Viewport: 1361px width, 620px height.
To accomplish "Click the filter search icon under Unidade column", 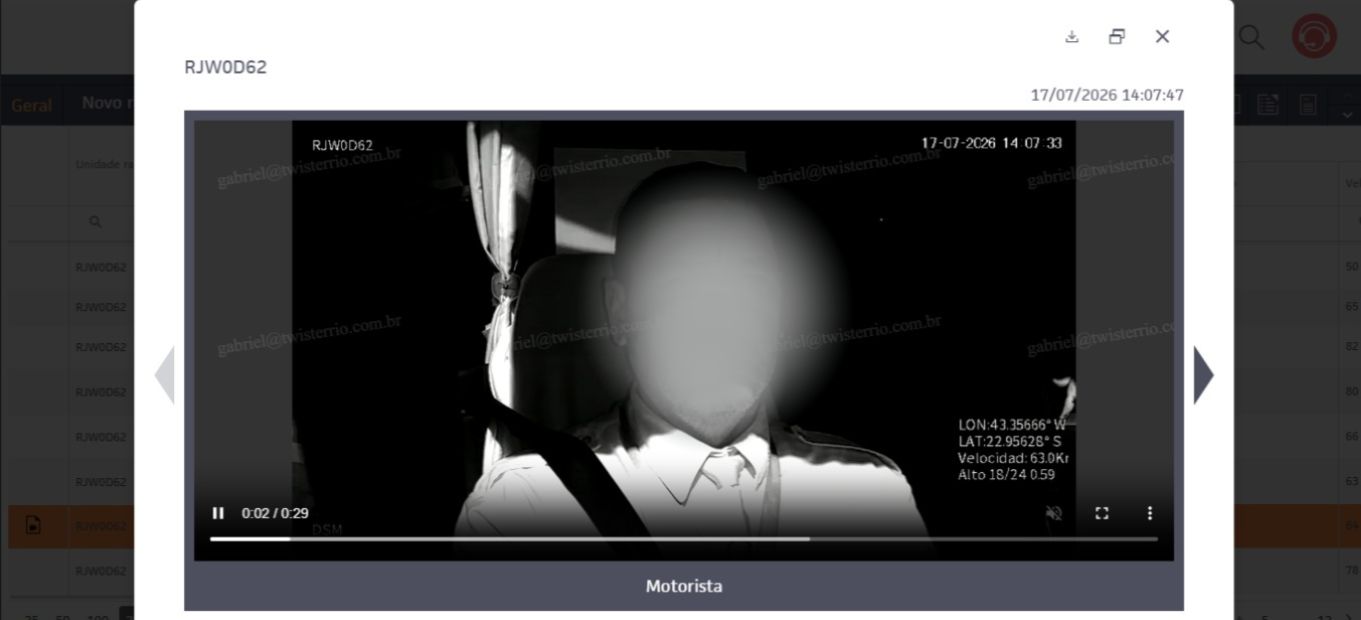I will pyautogui.click(x=95, y=222).
